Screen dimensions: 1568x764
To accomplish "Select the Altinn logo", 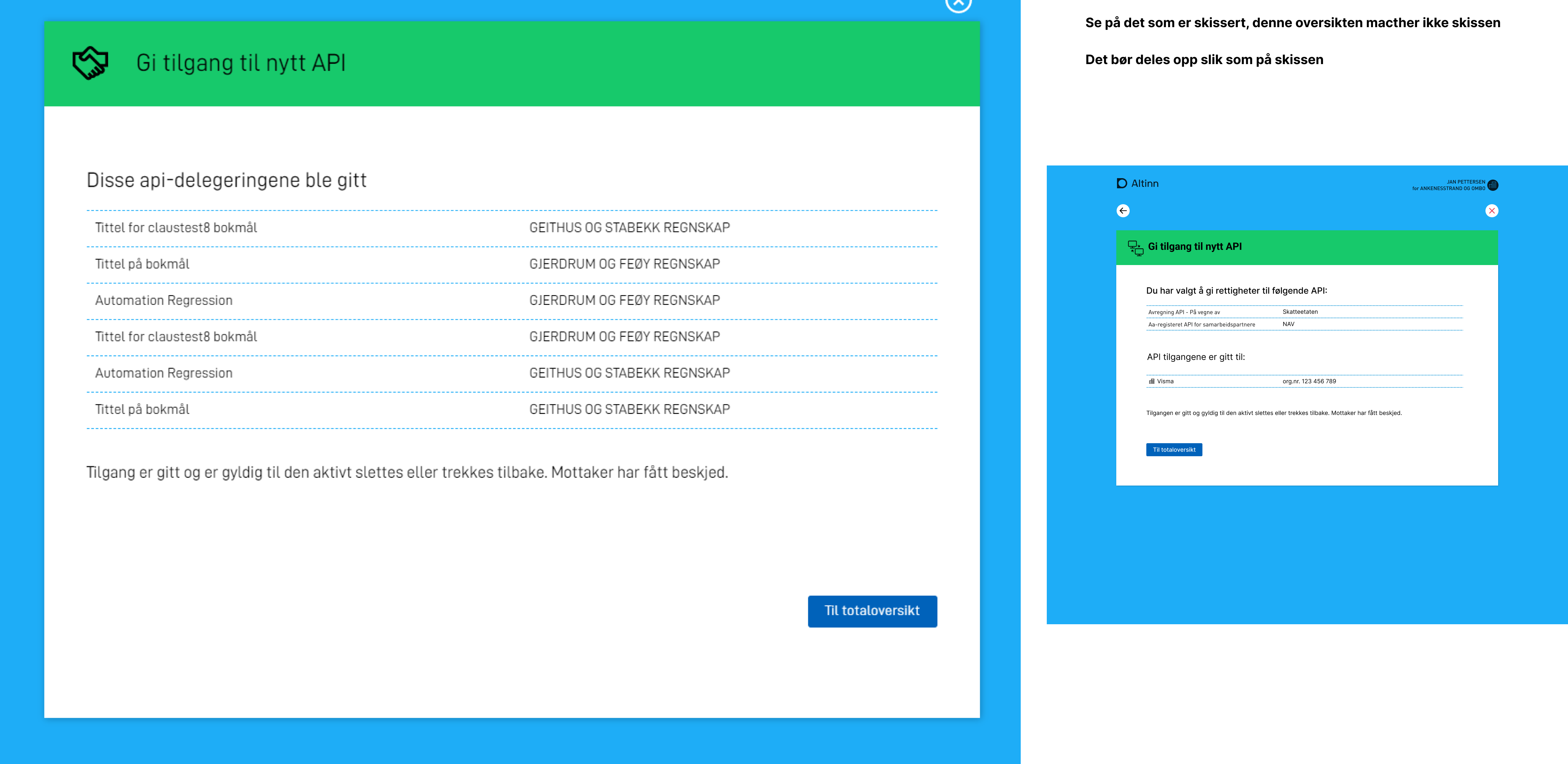I will click(1137, 183).
